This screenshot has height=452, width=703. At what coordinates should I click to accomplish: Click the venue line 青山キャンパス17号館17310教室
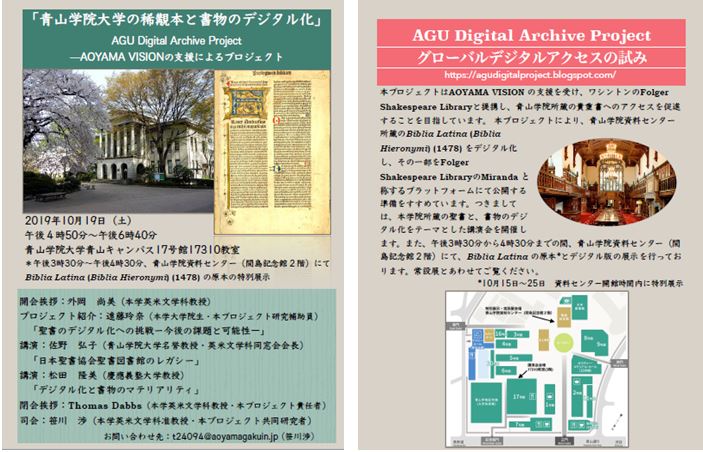[132, 249]
